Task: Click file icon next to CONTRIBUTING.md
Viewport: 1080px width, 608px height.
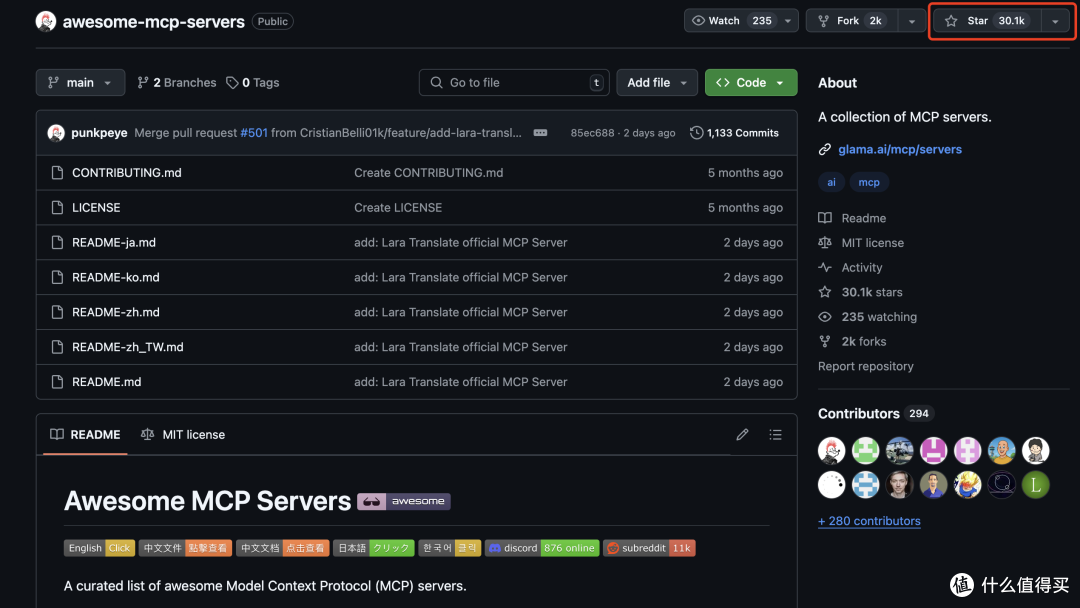Action: click(57, 173)
